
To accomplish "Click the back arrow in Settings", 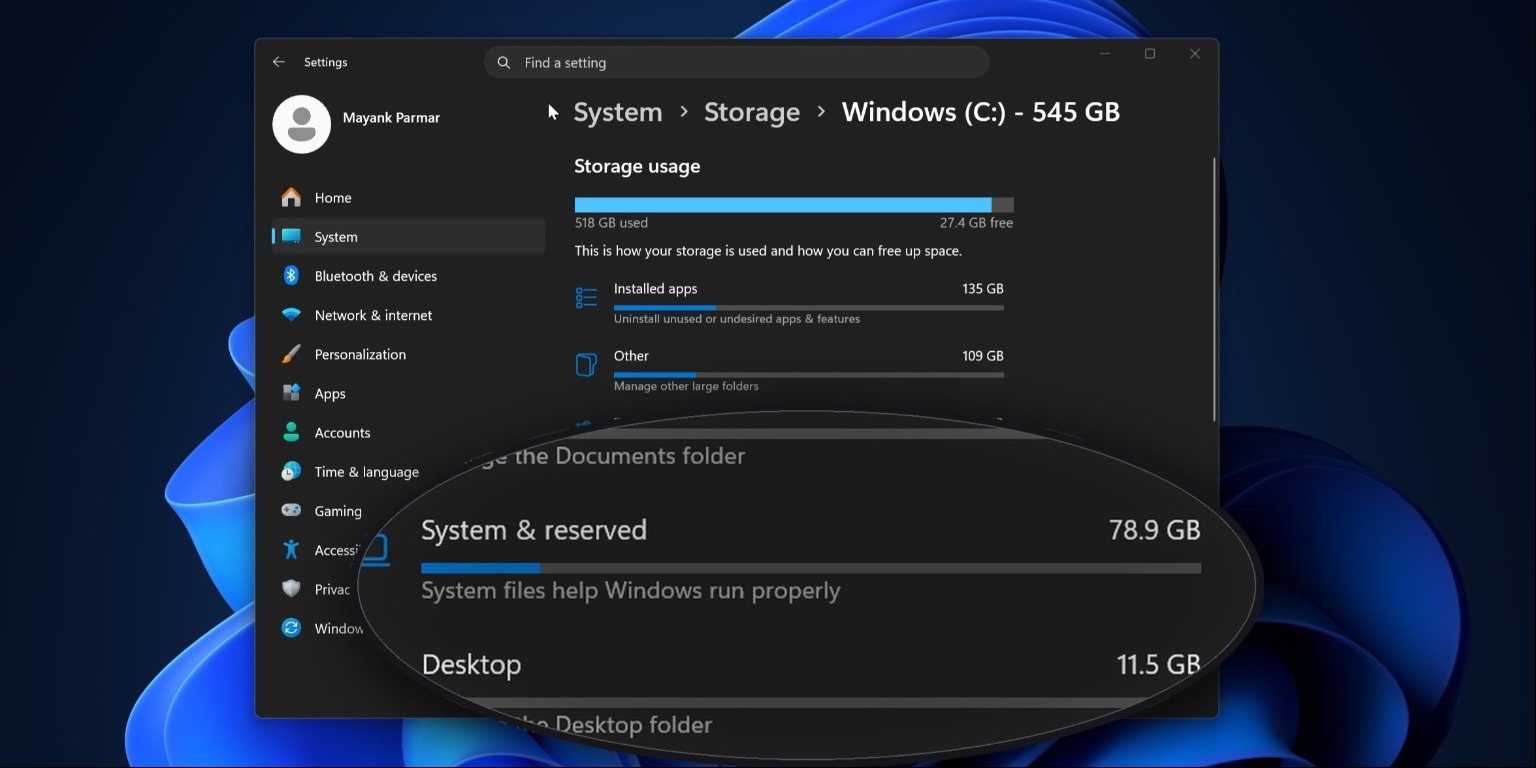I will click(x=279, y=62).
